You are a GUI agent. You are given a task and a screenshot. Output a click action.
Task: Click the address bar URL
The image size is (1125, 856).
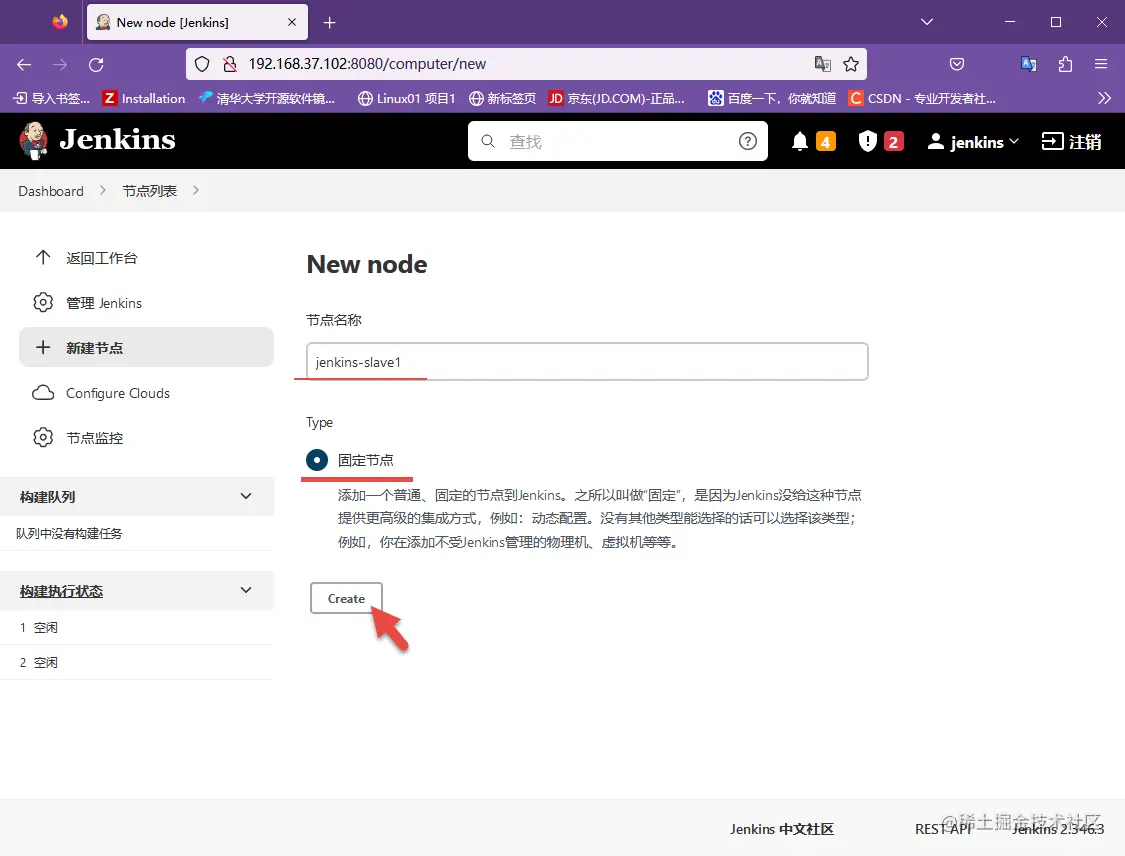pyautogui.click(x=367, y=64)
